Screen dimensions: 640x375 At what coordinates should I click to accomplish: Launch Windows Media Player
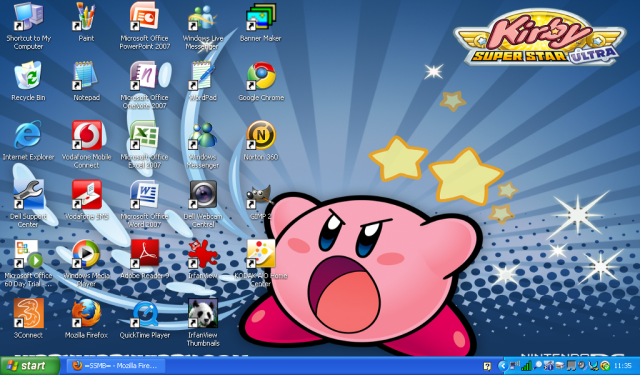point(86,263)
